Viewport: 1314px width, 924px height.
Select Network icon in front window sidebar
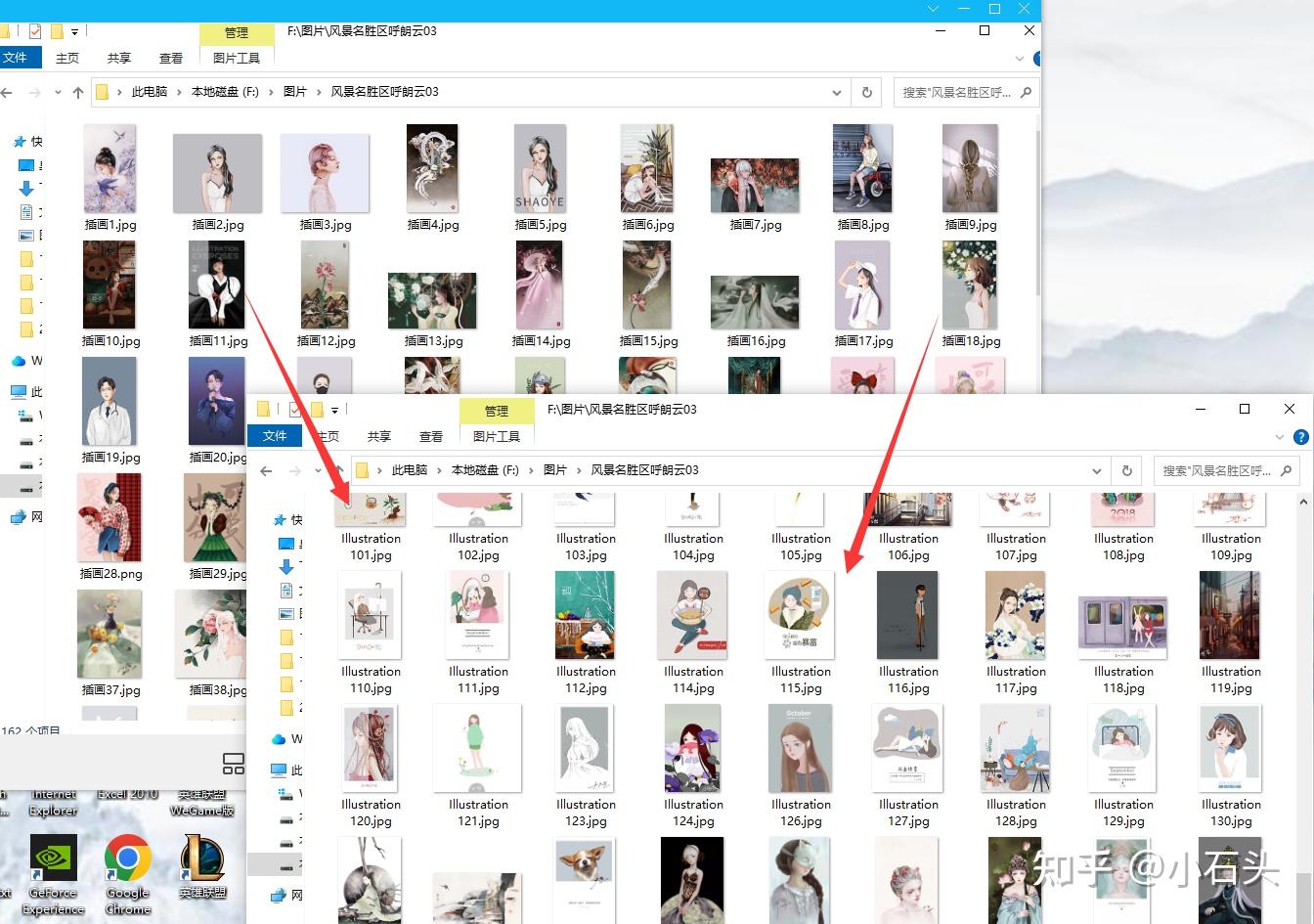(x=279, y=896)
